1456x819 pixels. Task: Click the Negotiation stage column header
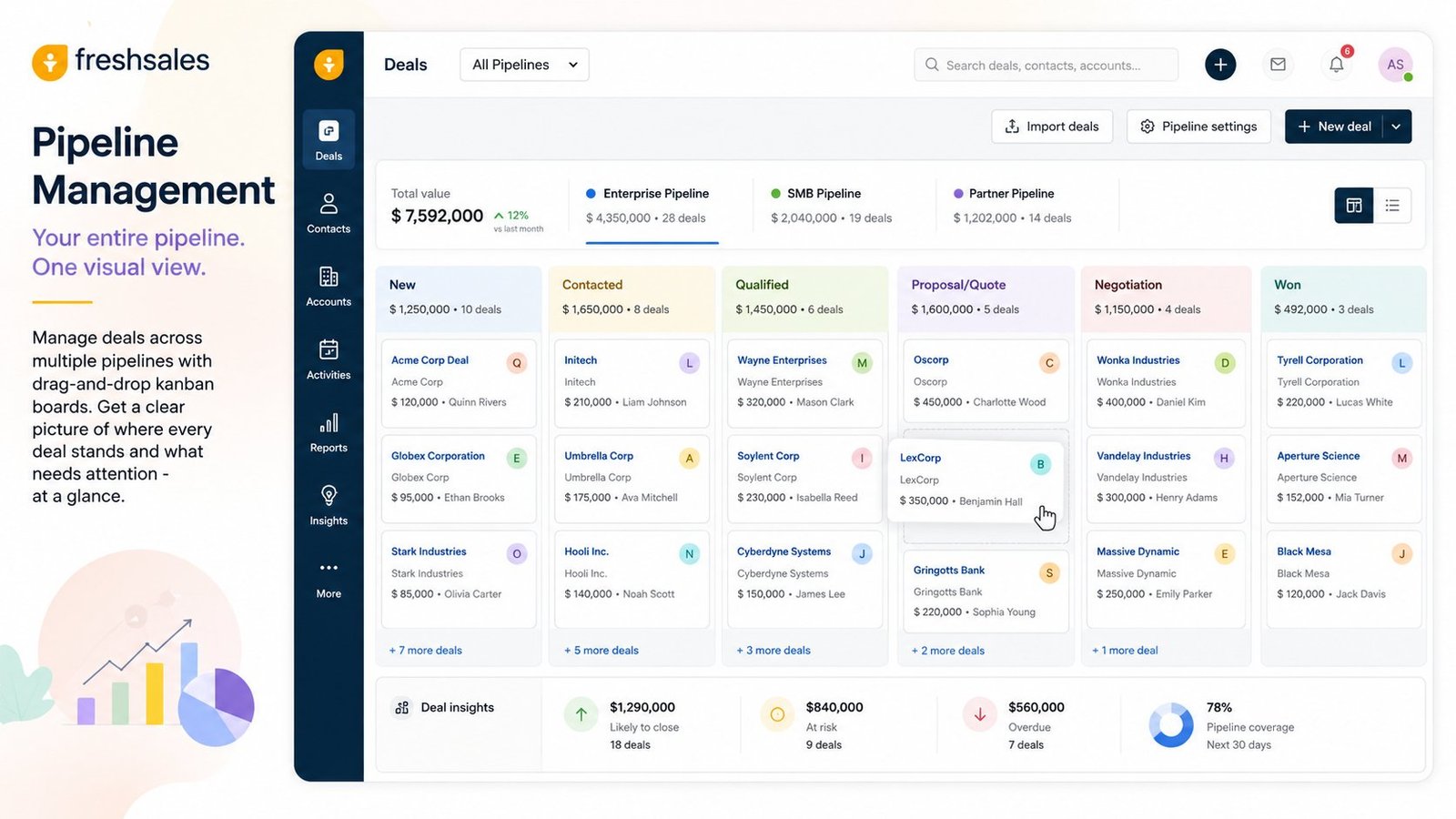[1166, 298]
